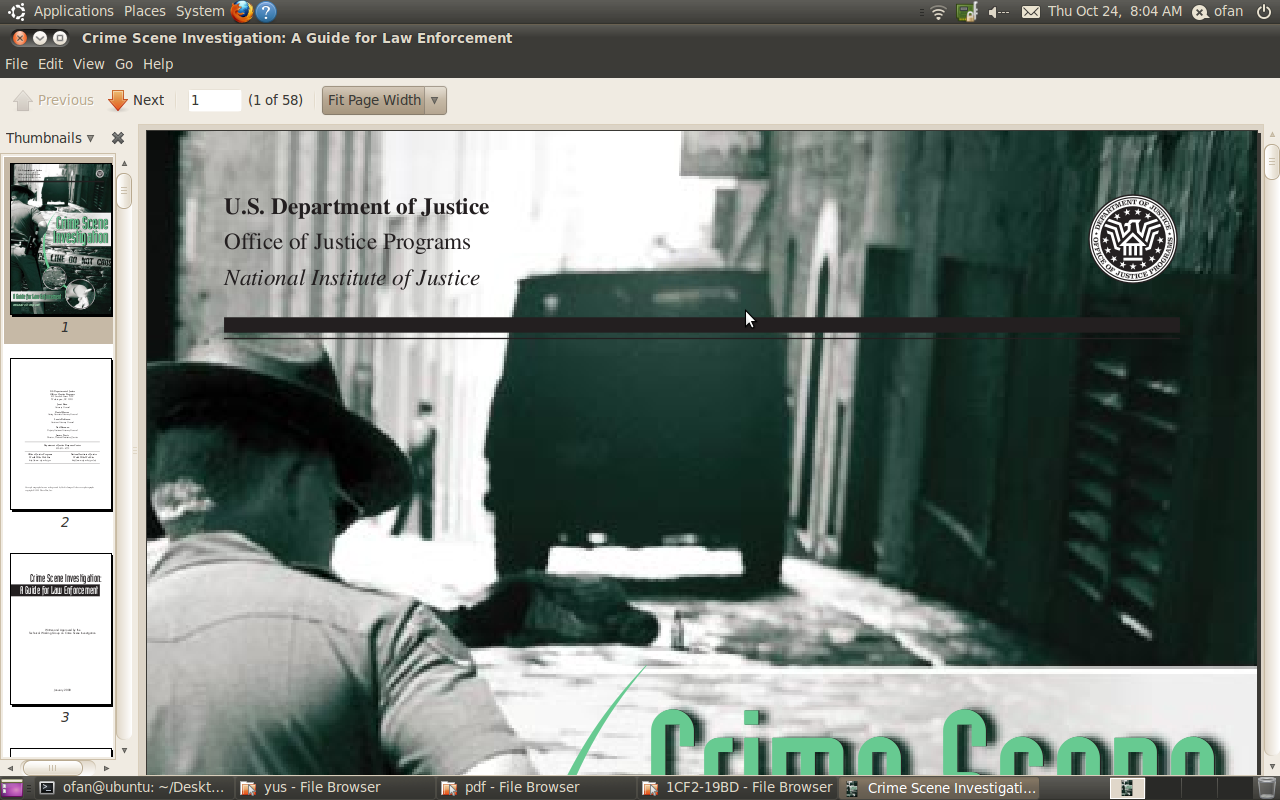Click the battery status indicator icon
1280x800 pixels.
pyautogui.click(x=966, y=12)
